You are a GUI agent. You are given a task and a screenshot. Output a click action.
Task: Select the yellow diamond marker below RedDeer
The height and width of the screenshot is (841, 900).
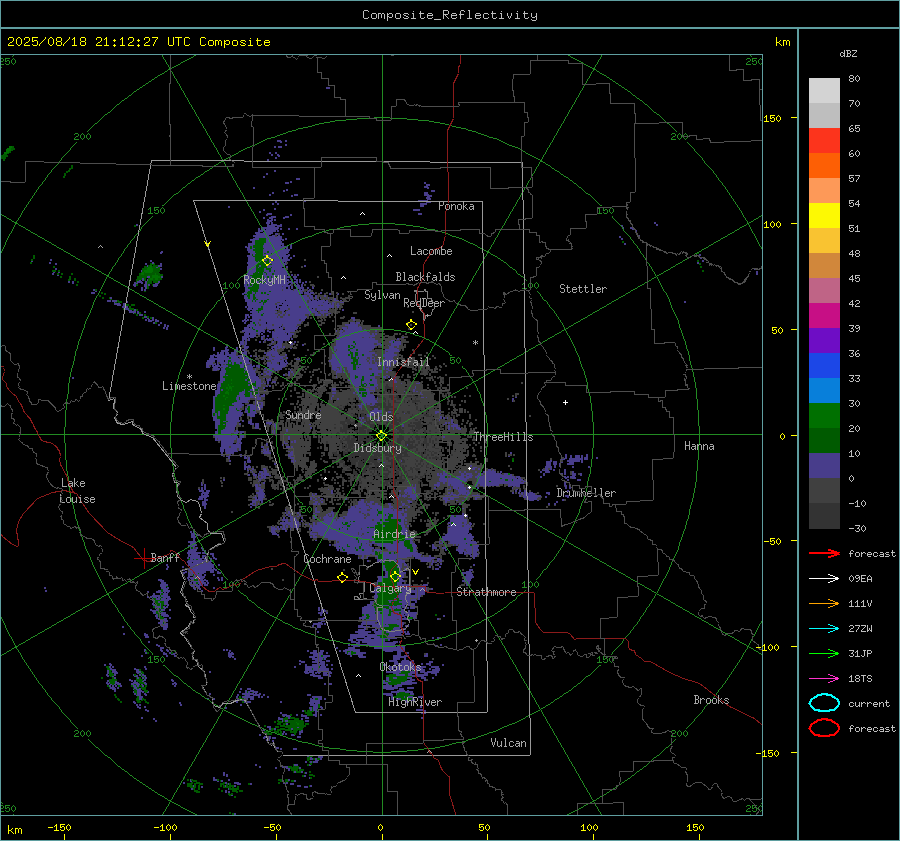tap(411, 325)
